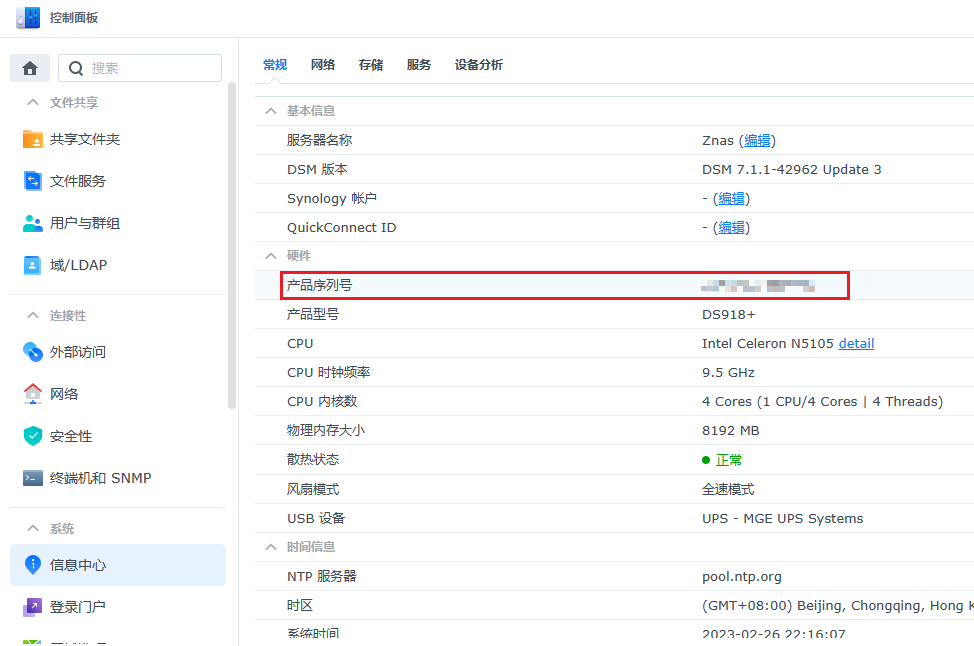Collapse the 连接性 sidebar section

(33, 316)
